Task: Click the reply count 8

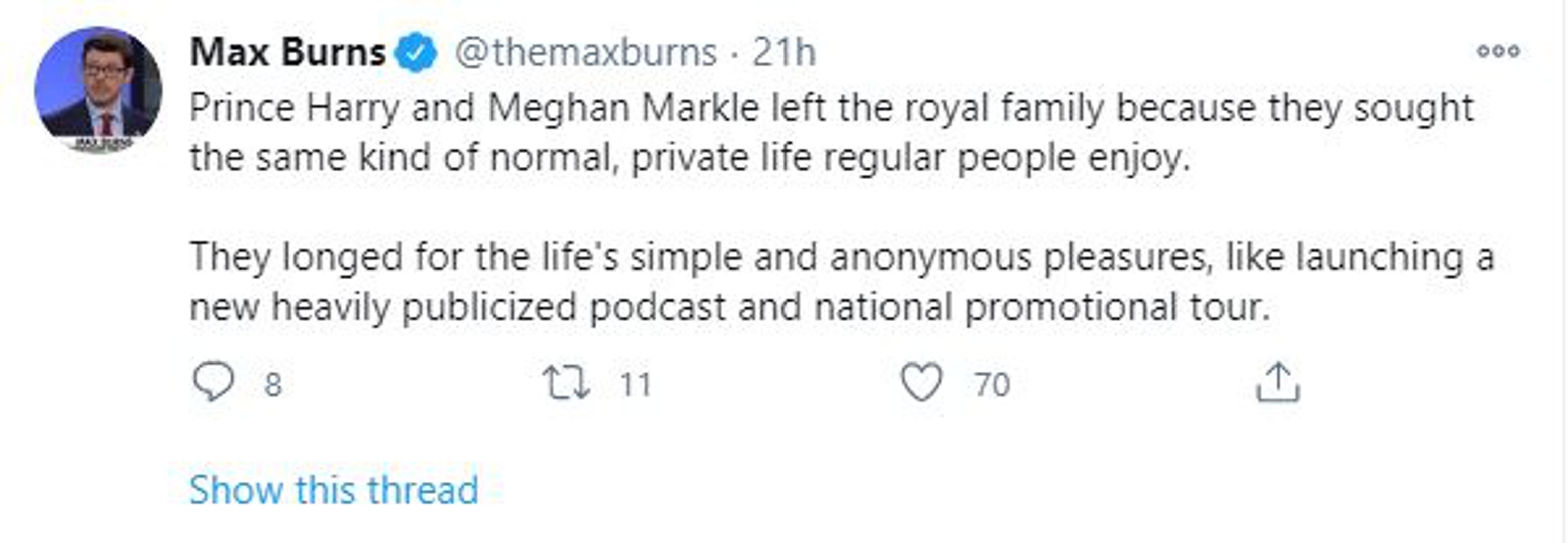Action: (273, 385)
